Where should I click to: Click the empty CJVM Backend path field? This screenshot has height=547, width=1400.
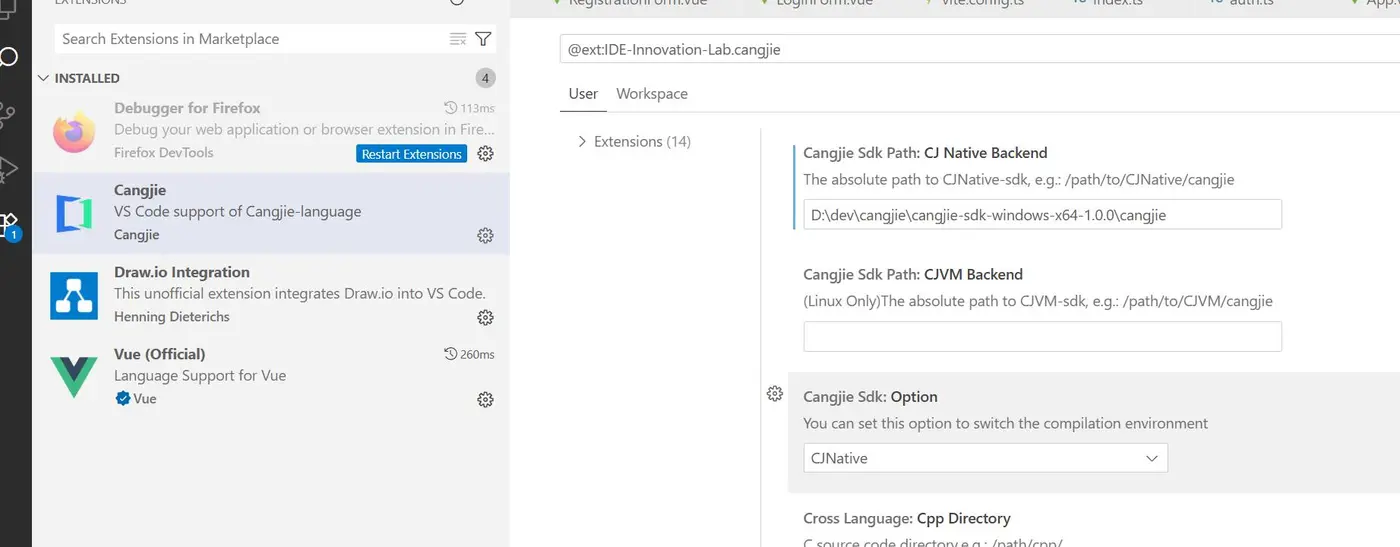1042,337
